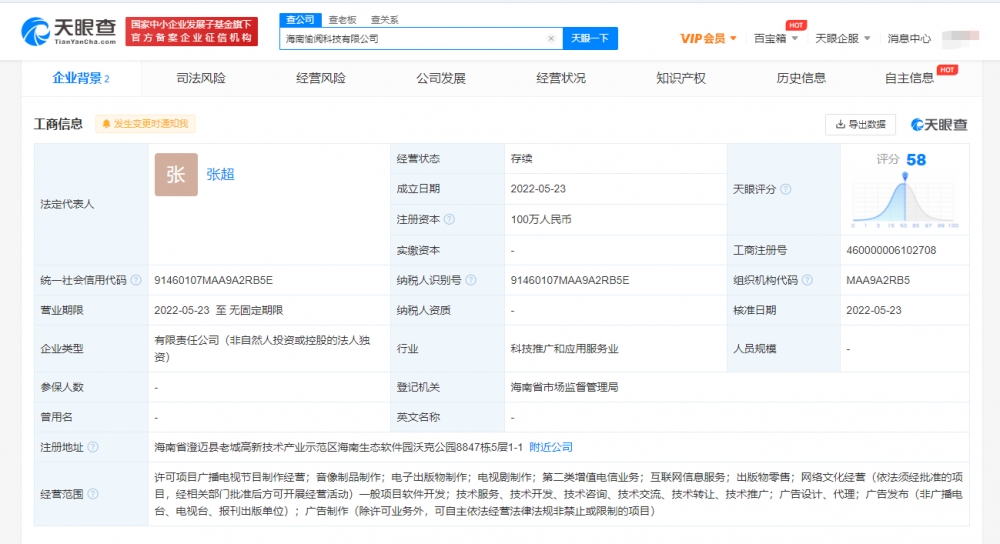
Task: Click the help icon next to 统一社会信用代码
Action: (135, 281)
